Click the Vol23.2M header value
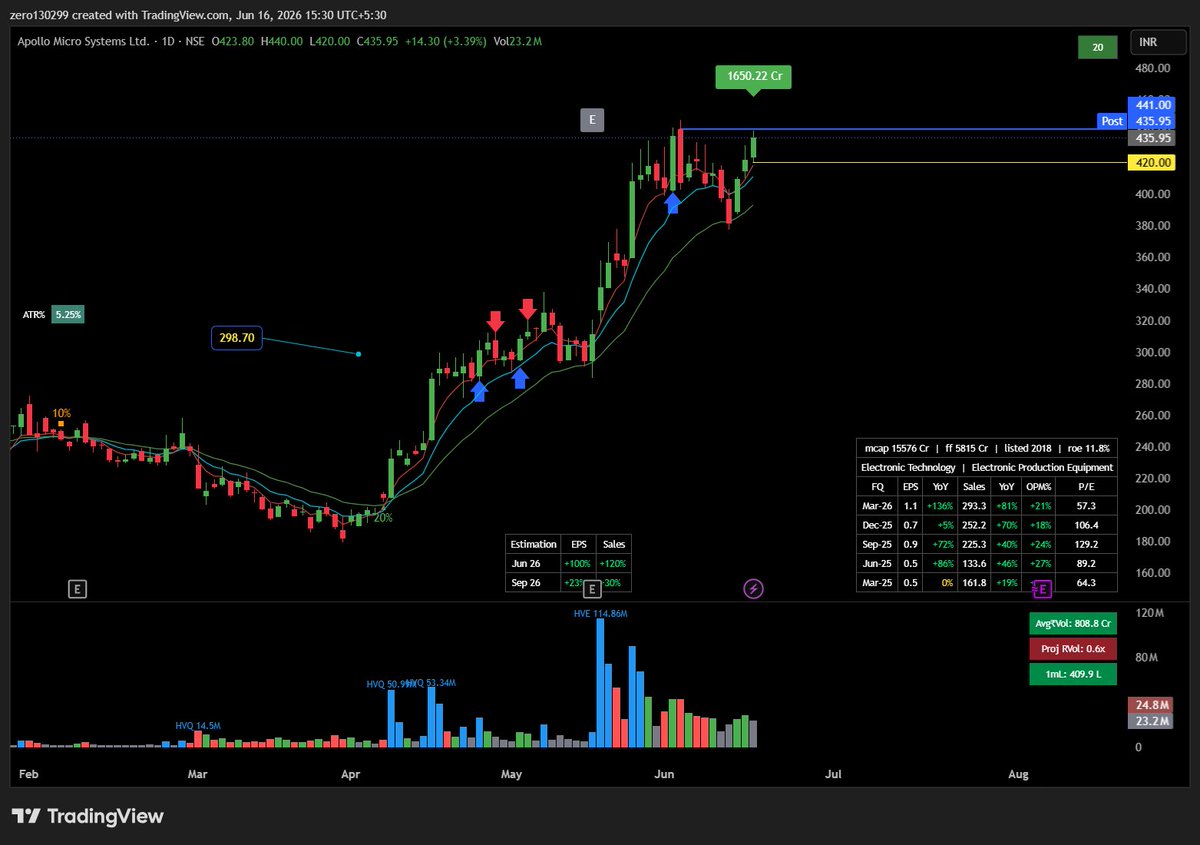The image size is (1200, 845). click(x=517, y=41)
